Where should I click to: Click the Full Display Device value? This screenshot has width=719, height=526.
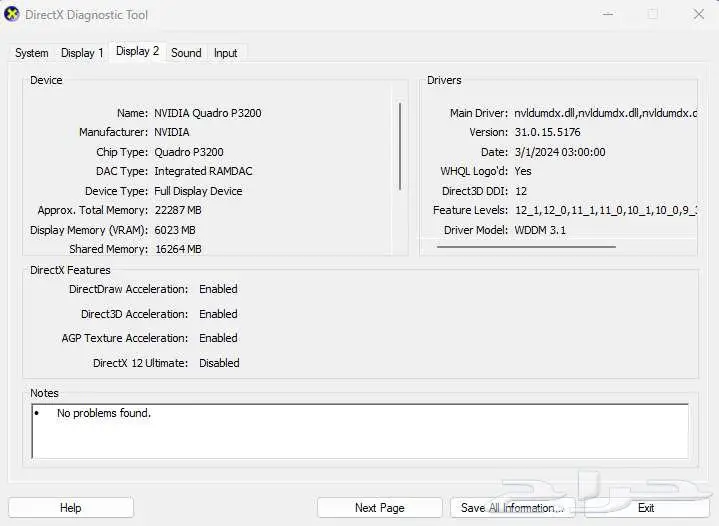(198, 191)
